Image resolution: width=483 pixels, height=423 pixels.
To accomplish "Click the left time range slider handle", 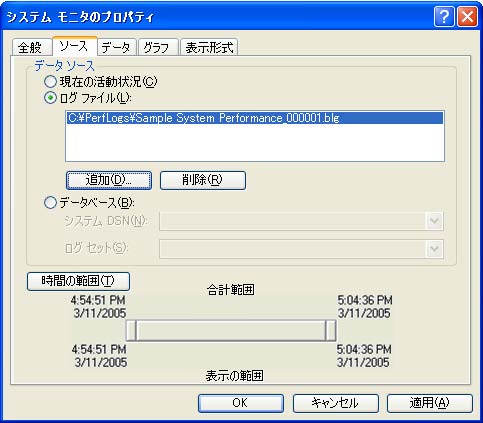I will tap(132, 330).
